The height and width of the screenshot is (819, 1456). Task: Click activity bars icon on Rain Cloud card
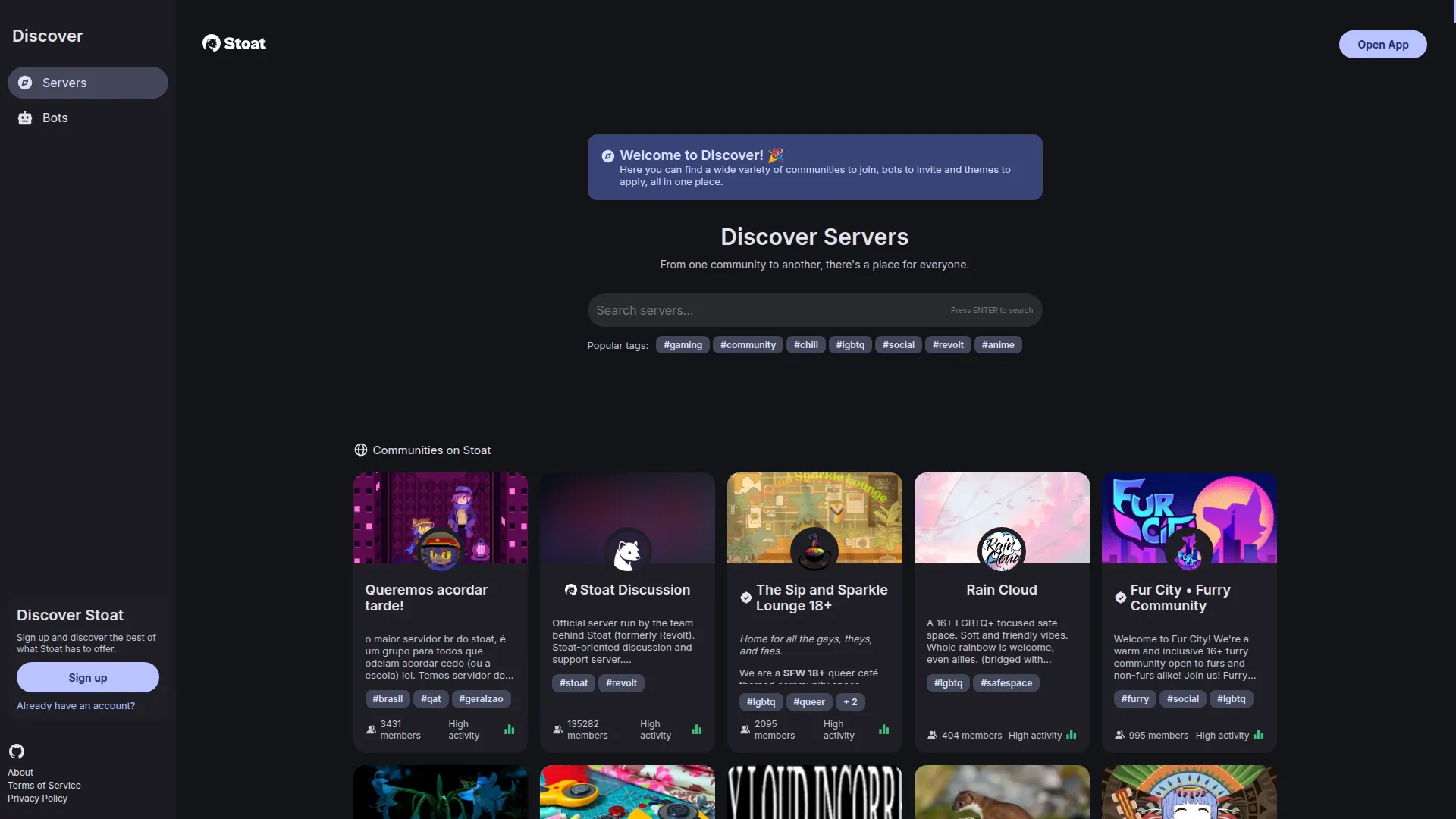tap(1071, 735)
